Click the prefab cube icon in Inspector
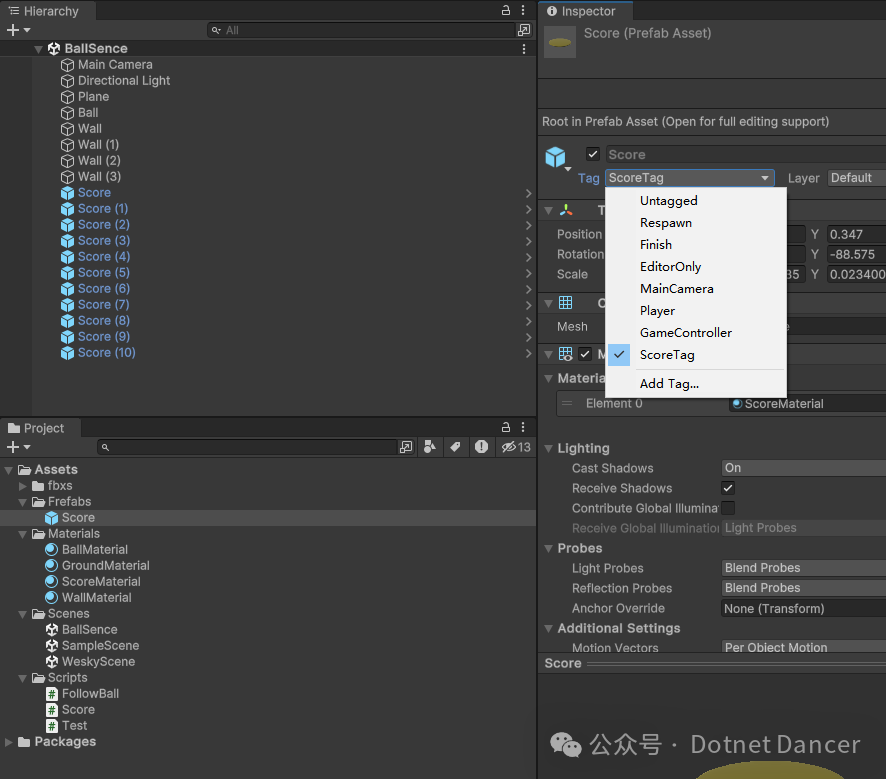 pyautogui.click(x=555, y=157)
